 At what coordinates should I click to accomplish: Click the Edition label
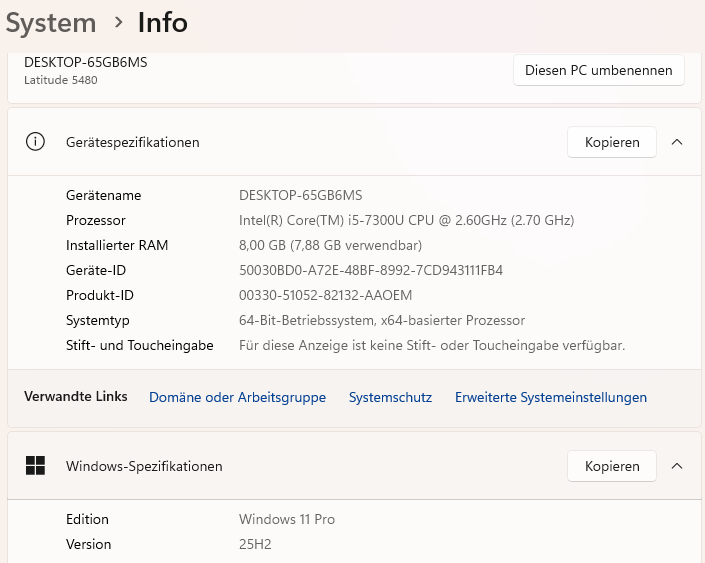[87, 519]
